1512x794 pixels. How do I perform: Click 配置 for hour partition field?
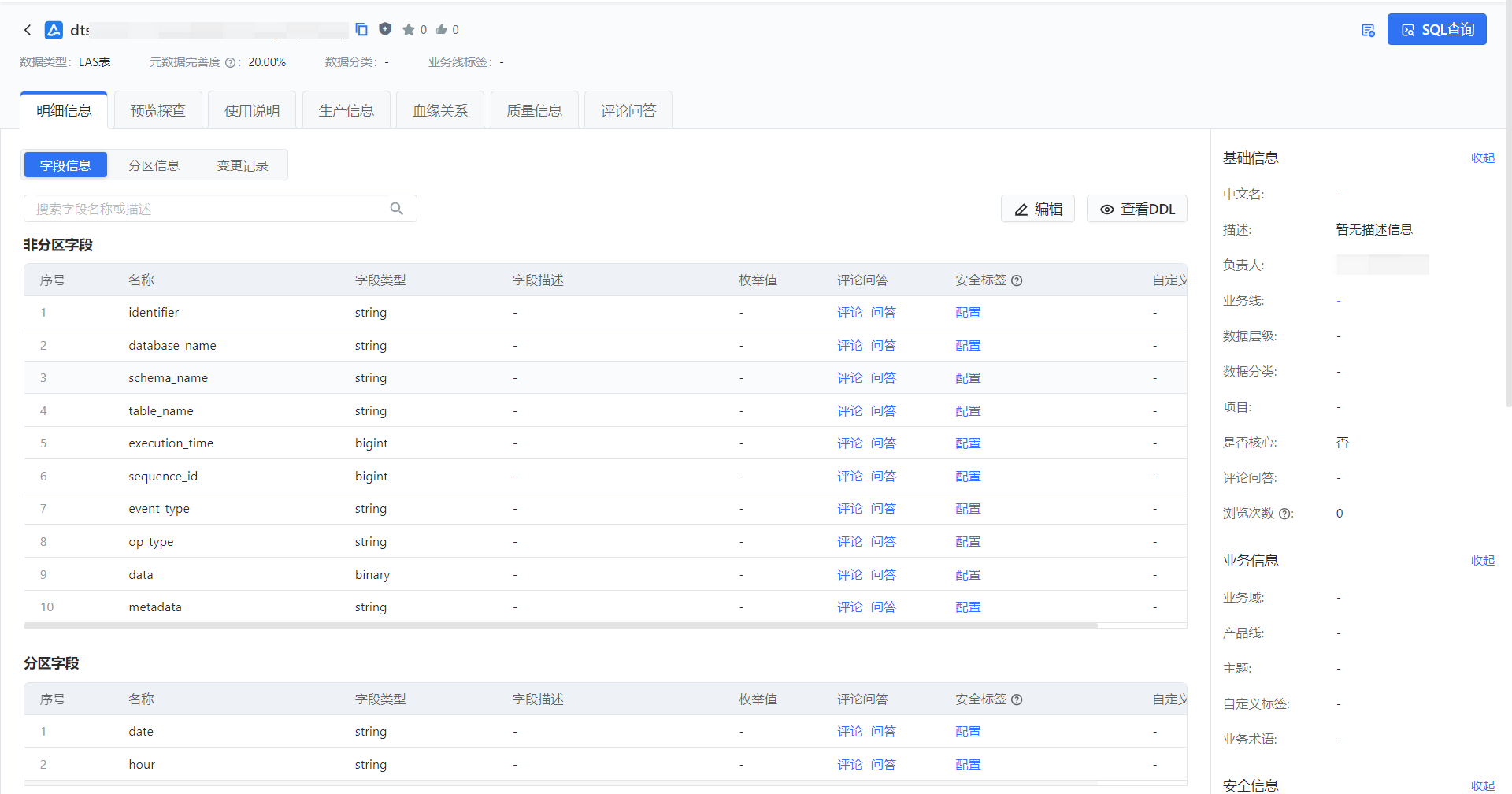968,765
